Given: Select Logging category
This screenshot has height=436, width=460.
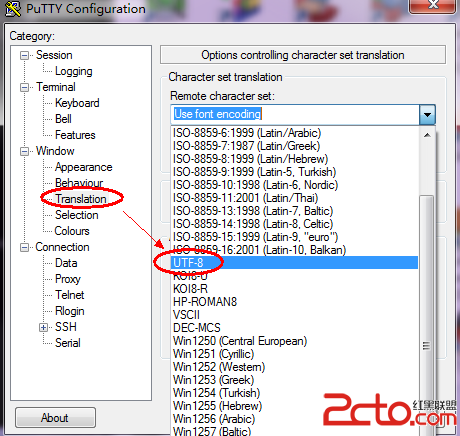Looking at the screenshot, I should click(x=74, y=71).
